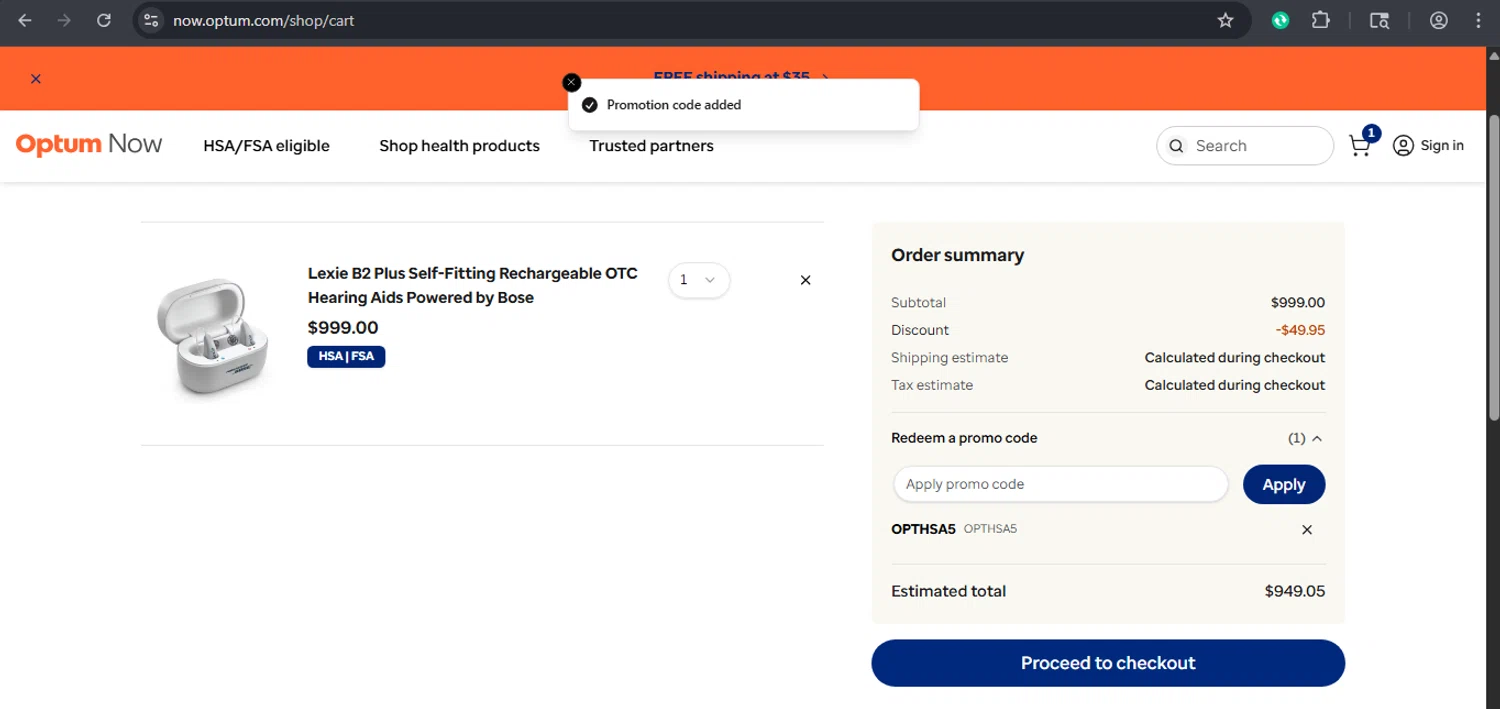Open the Trusted partners menu

point(651,146)
